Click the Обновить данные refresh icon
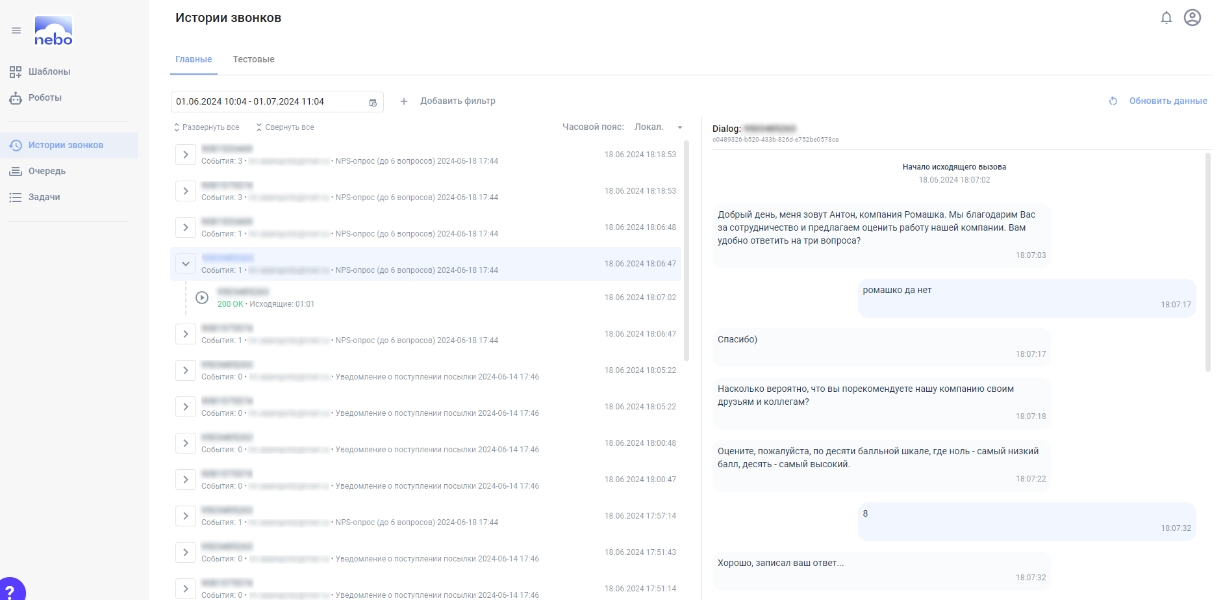This screenshot has height=600, width=1221. (1113, 101)
